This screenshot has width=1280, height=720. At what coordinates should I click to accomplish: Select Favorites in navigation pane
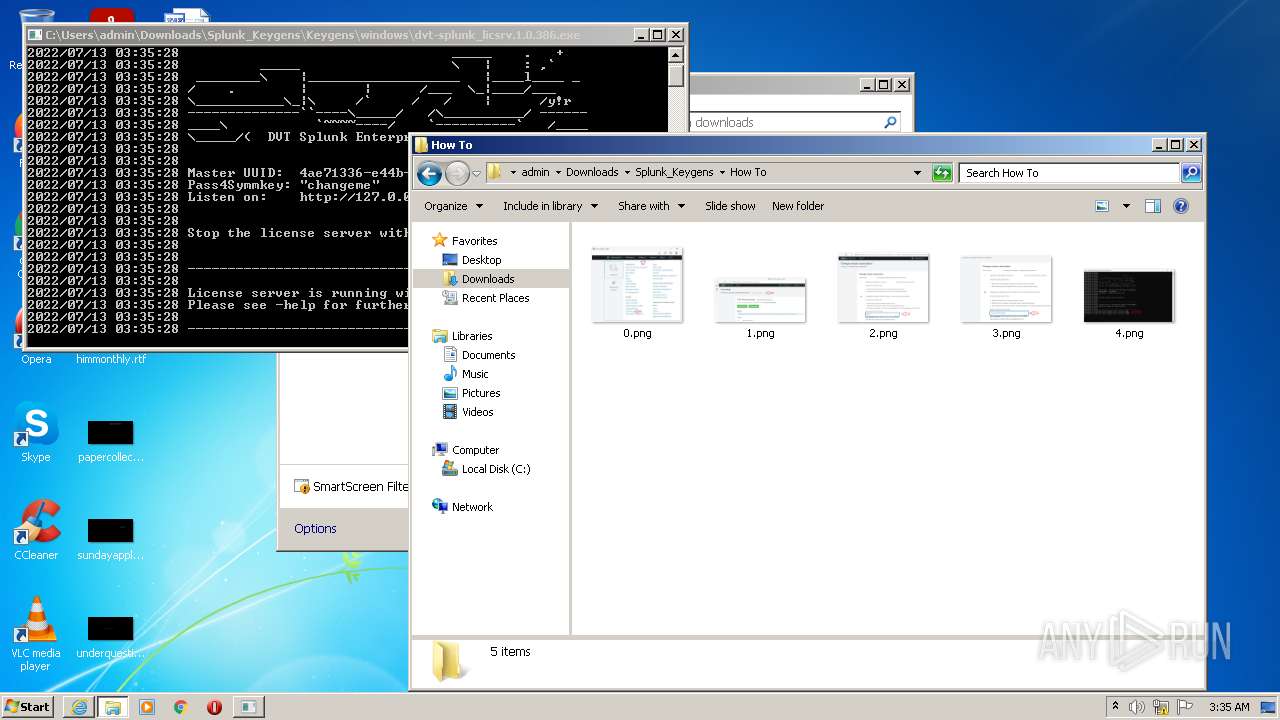(x=474, y=241)
